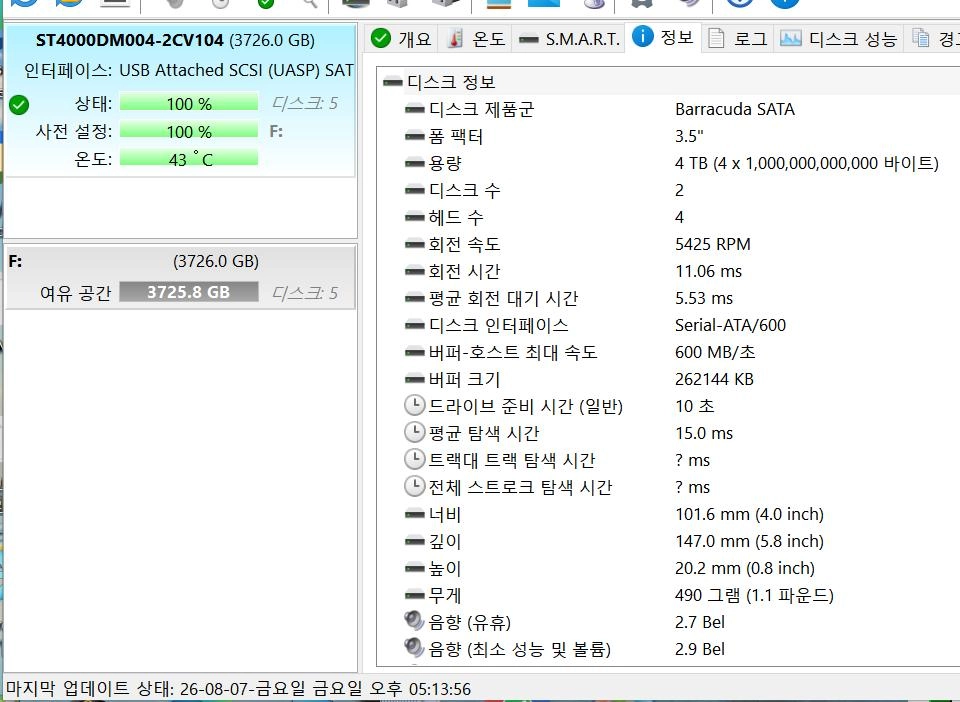Select the 헤드 수 row label

[456, 217]
